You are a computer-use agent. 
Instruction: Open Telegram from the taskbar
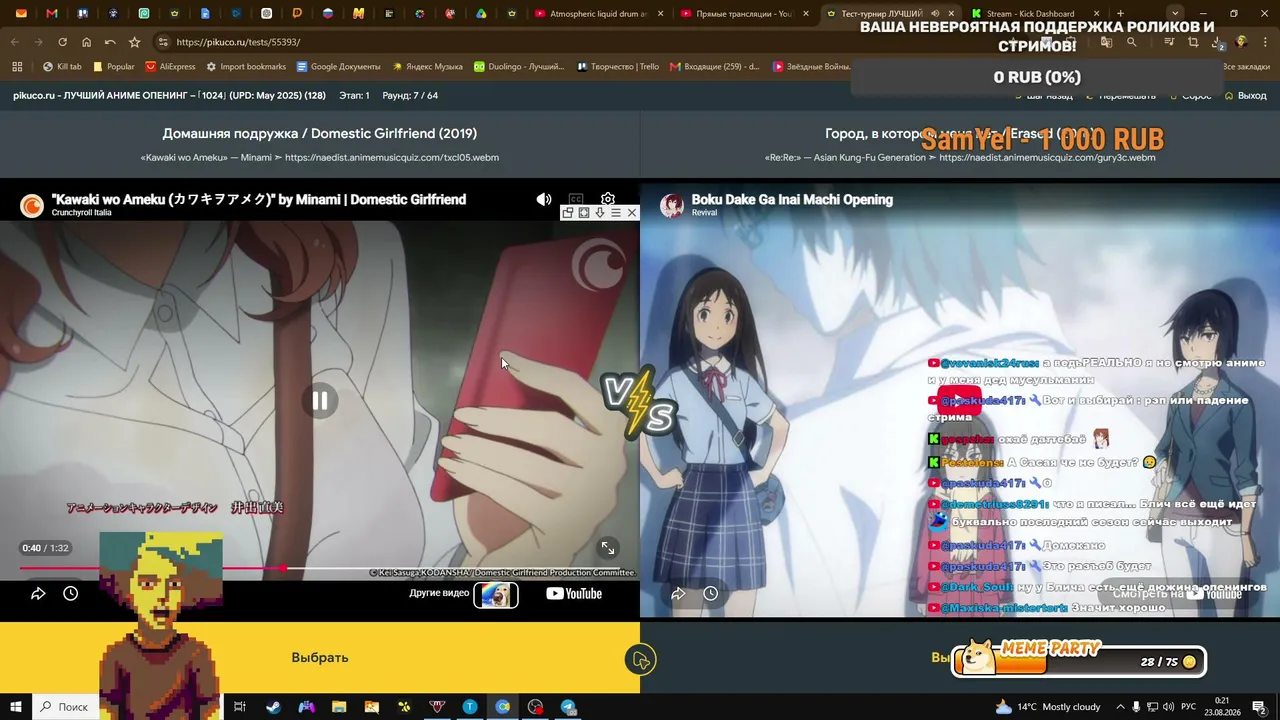(568, 707)
